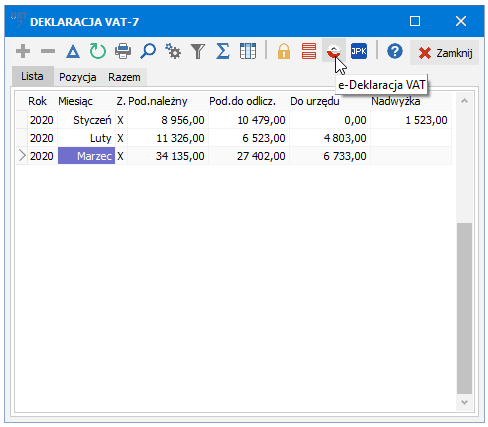
Task: Switch to the Pozycja tab
Action: (x=78, y=77)
